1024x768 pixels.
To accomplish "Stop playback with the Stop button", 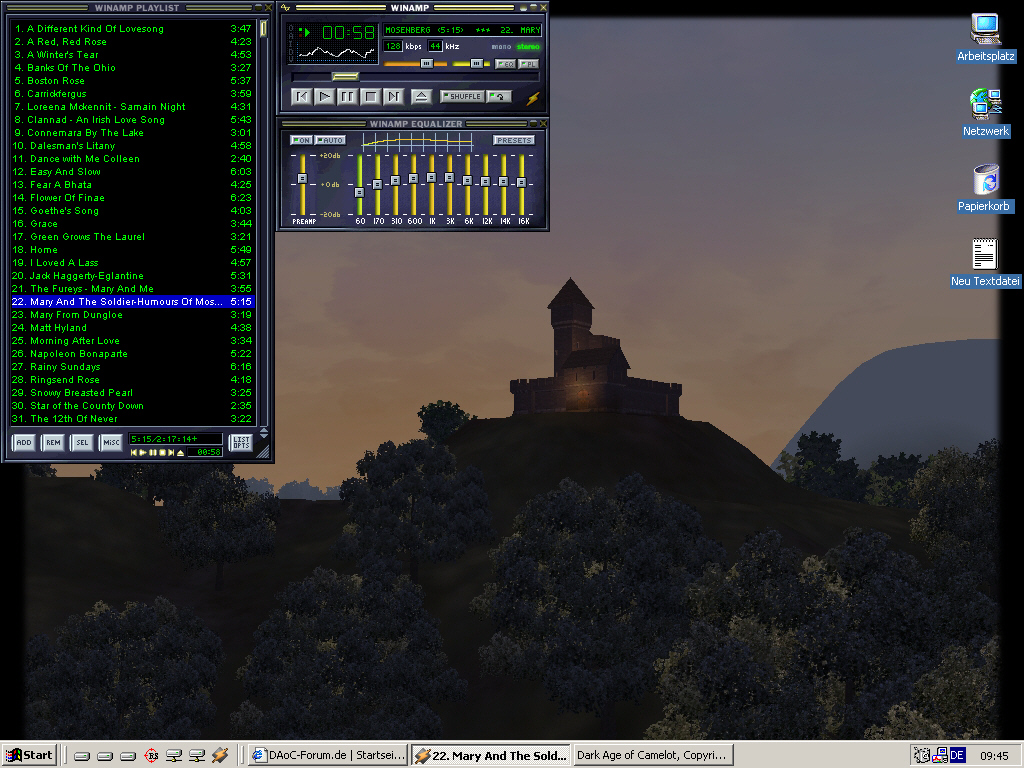I will [x=370, y=97].
